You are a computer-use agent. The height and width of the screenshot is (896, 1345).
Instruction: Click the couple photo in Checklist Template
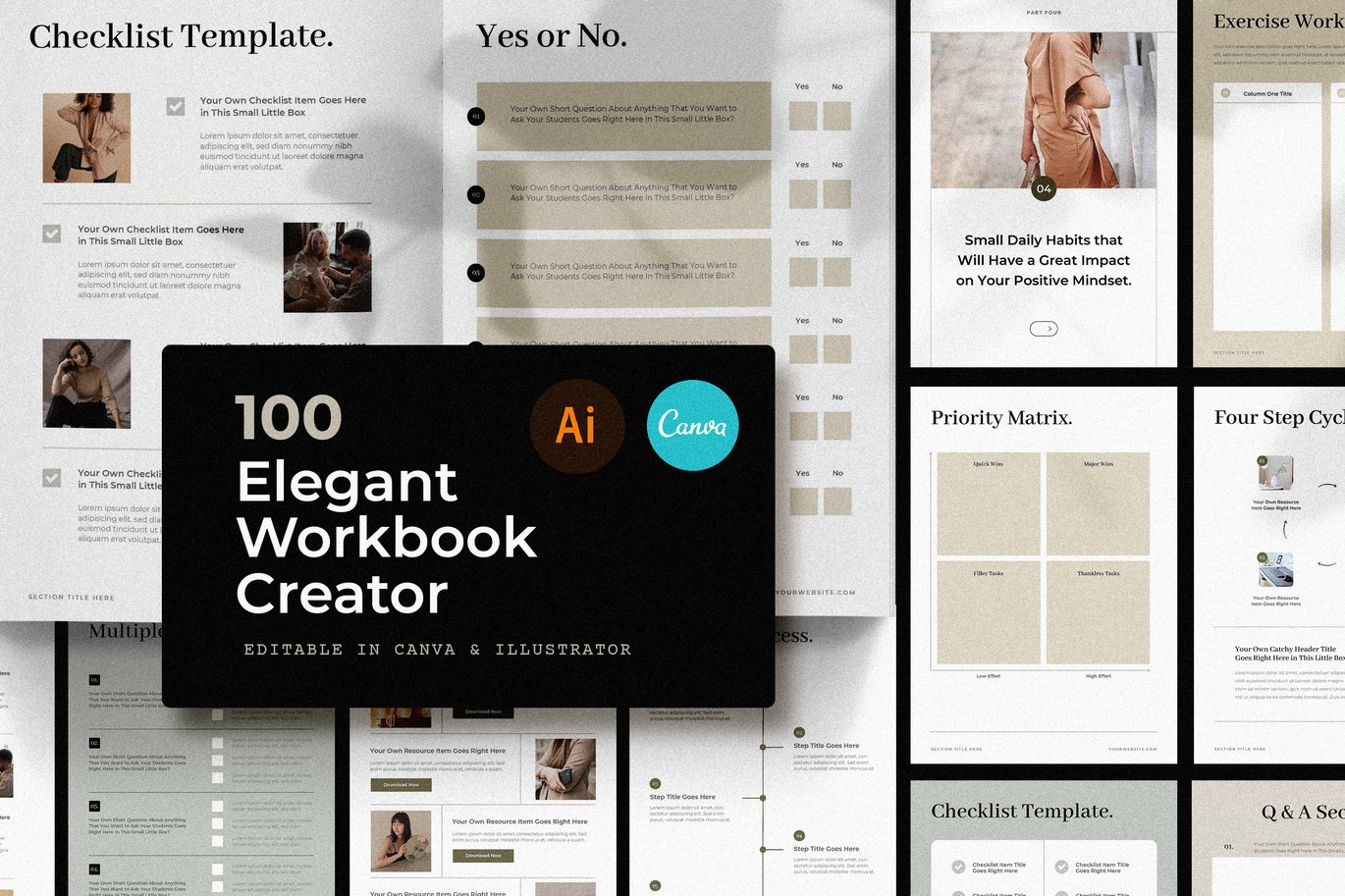click(328, 267)
